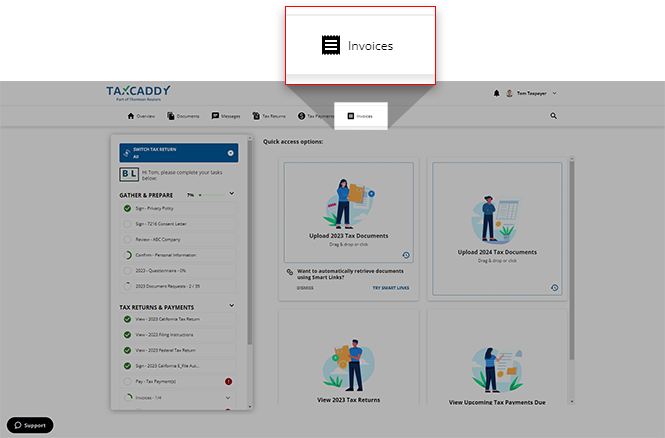Screen dimensions: 665x438
Task: Click quick access scroll-down arrow
Action: point(572,402)
